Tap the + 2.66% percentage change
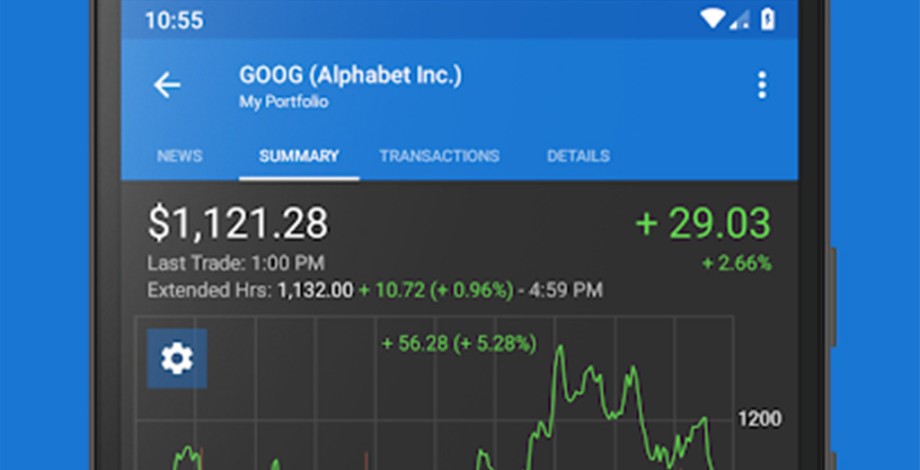The width and height of the screenshot is (920, 470). point(736,264)
